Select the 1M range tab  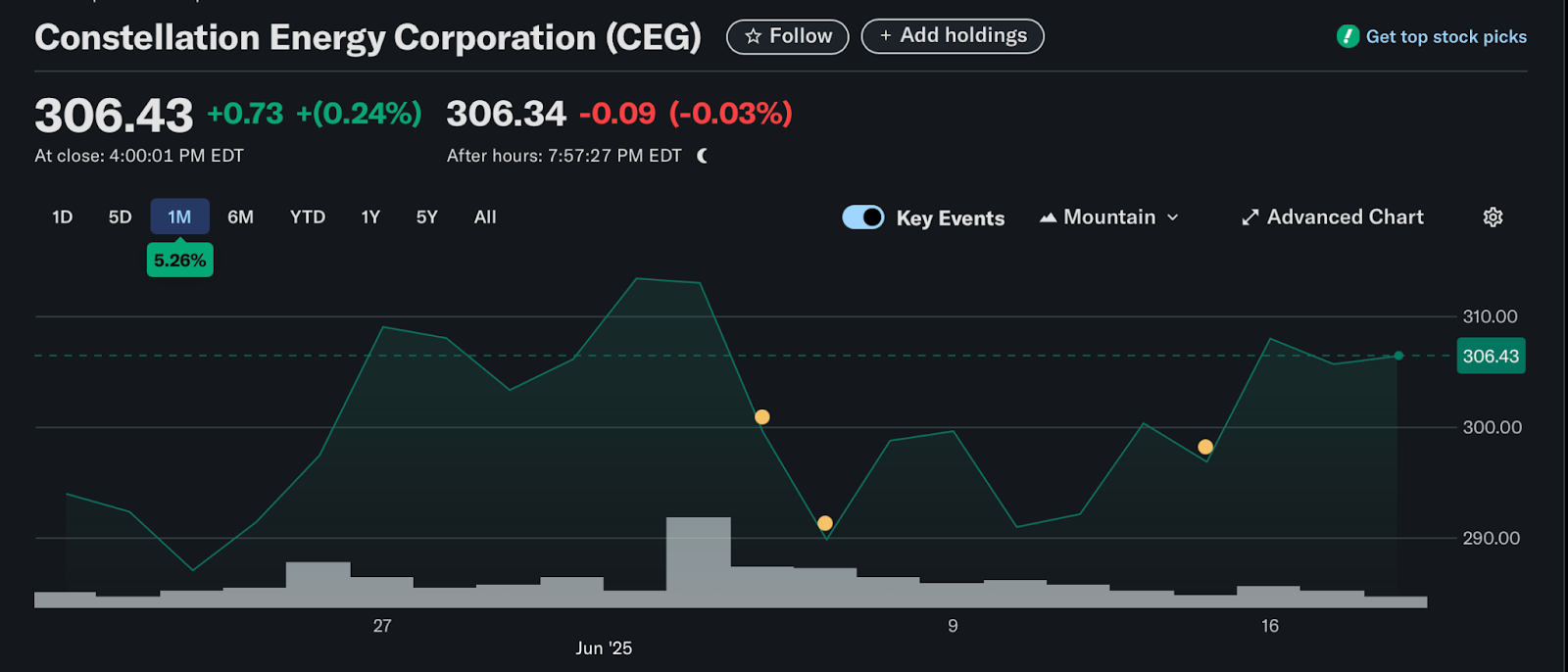pos(179,217)
